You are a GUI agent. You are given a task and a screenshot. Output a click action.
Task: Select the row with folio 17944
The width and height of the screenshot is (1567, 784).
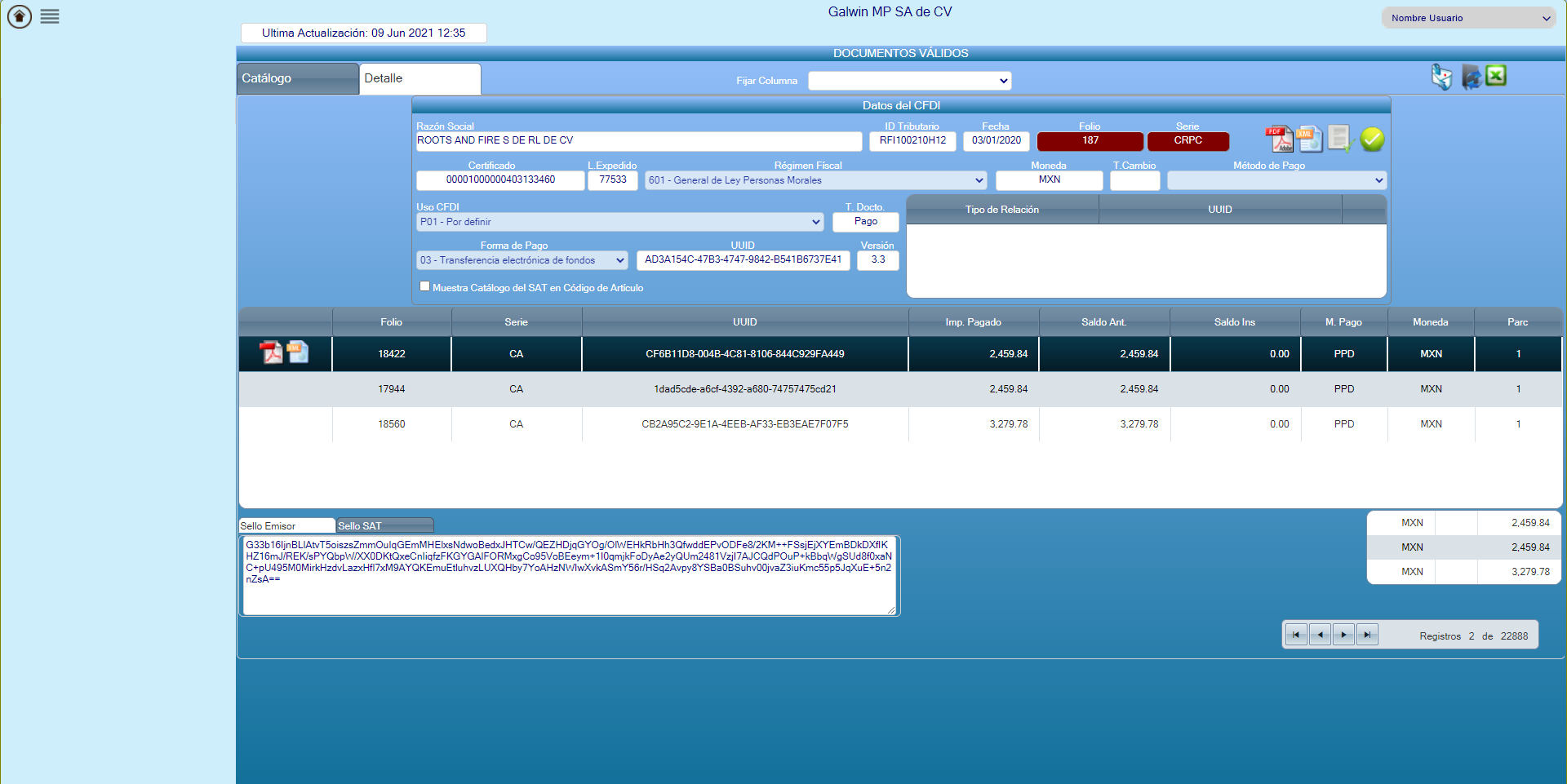900,389
